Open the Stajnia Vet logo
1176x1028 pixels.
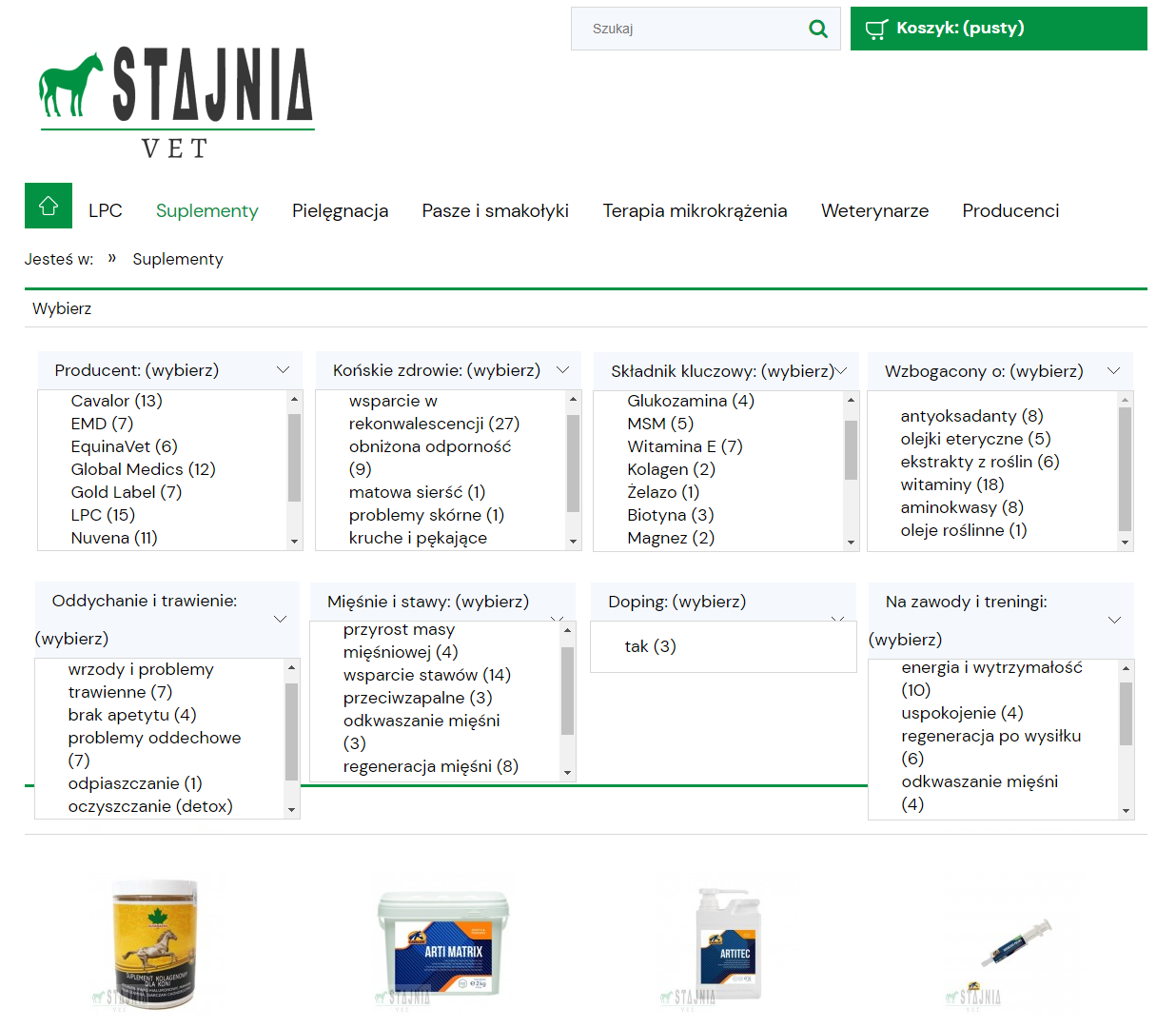[x=177, y=103]
